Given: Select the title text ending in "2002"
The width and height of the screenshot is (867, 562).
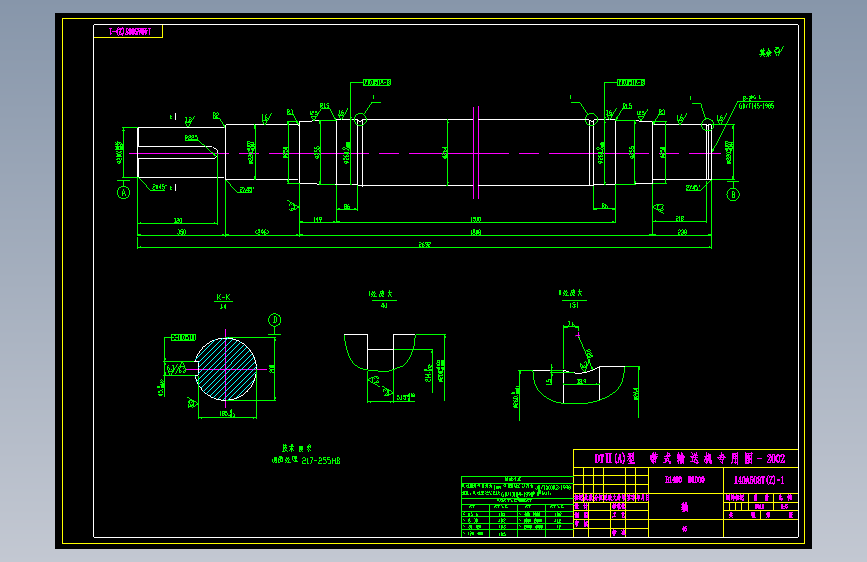Looking at the screenshot, I should point(690,459).
